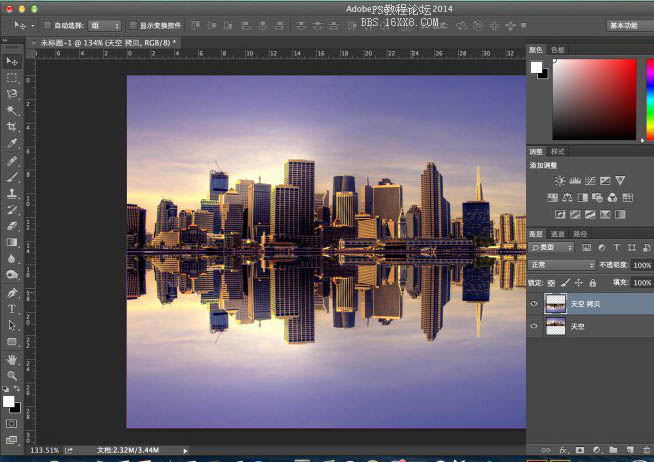Select the Eyedropper tool
Image resolution: width=654 pixels, height=462 pixels.
coord(12,143)
